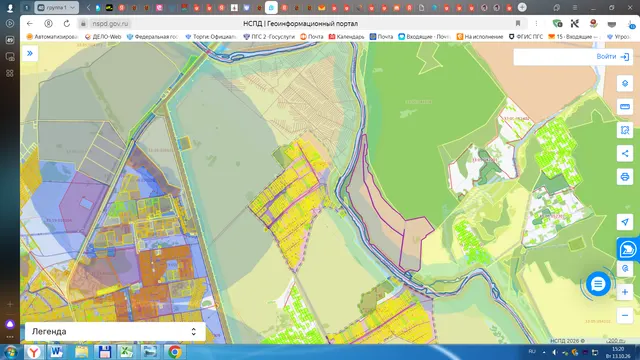This screenshot has height=360, width=640.
Task: Open bookmark 'ФГИС ПГС'
Action: [x=526, y=37]
